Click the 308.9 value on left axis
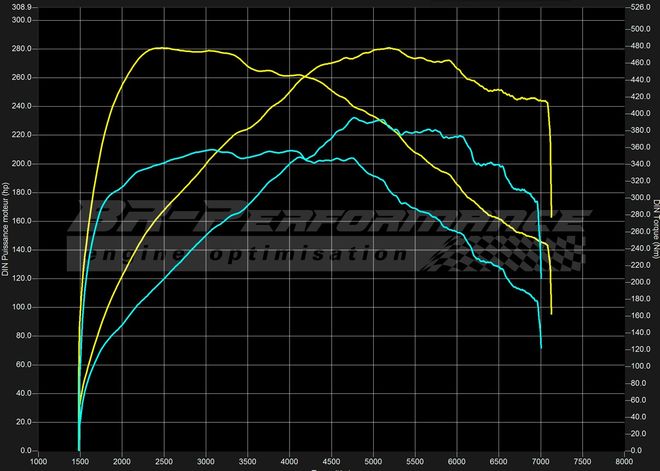Screen dimensions: 660x471 22,6
